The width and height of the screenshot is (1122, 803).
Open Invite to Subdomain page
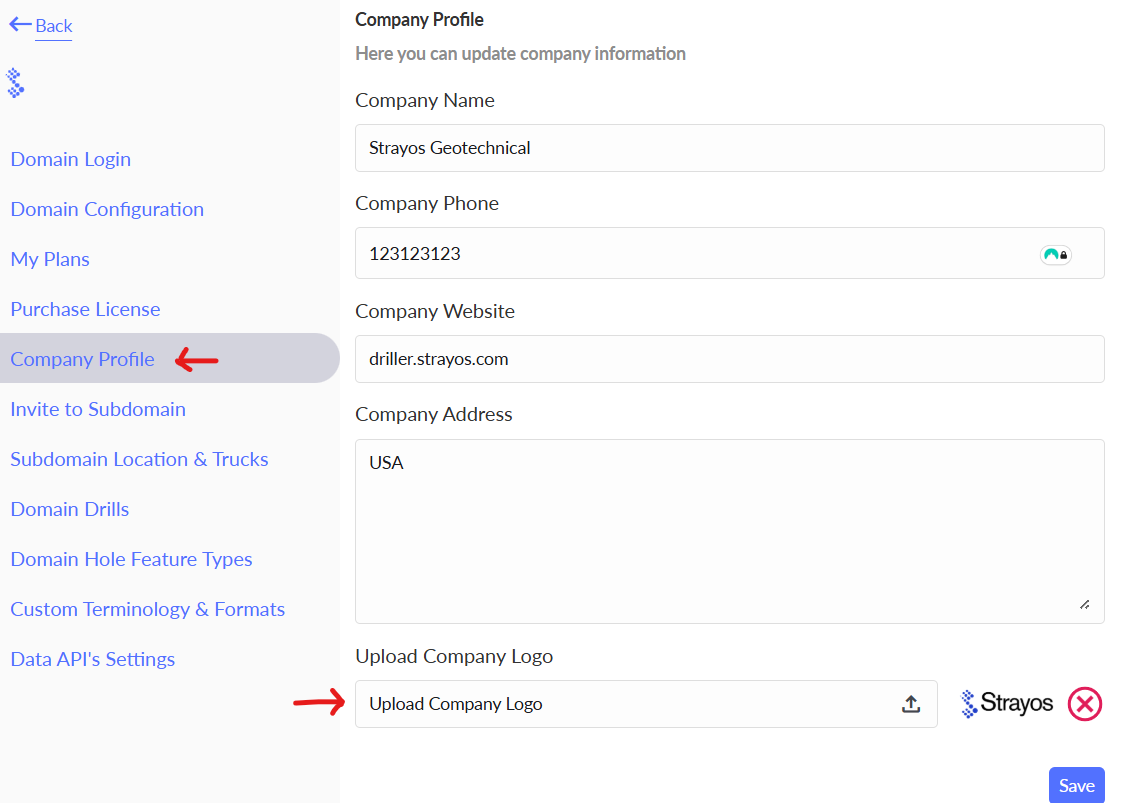(98, 409)
